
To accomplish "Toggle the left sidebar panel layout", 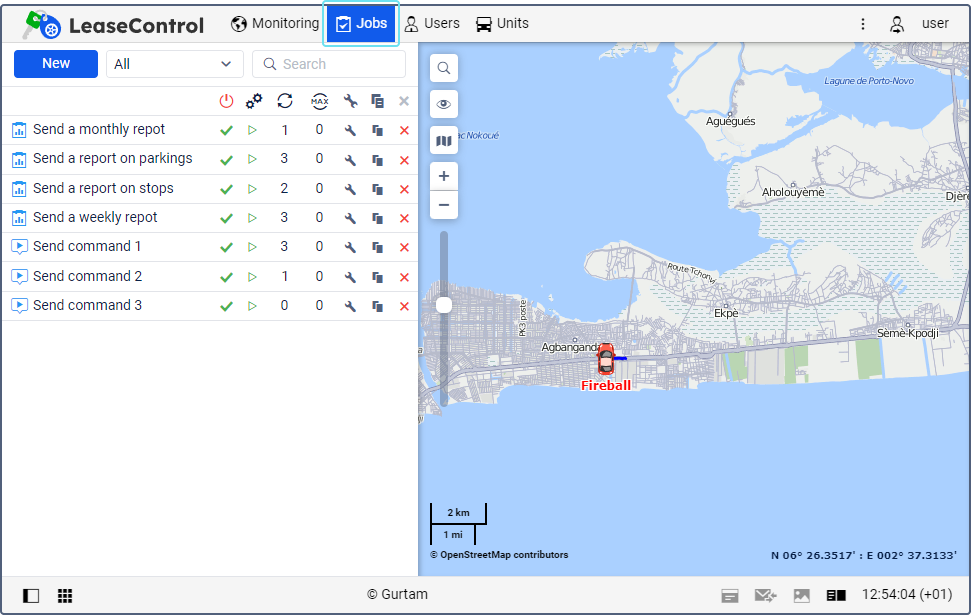I will pos(31,596).
